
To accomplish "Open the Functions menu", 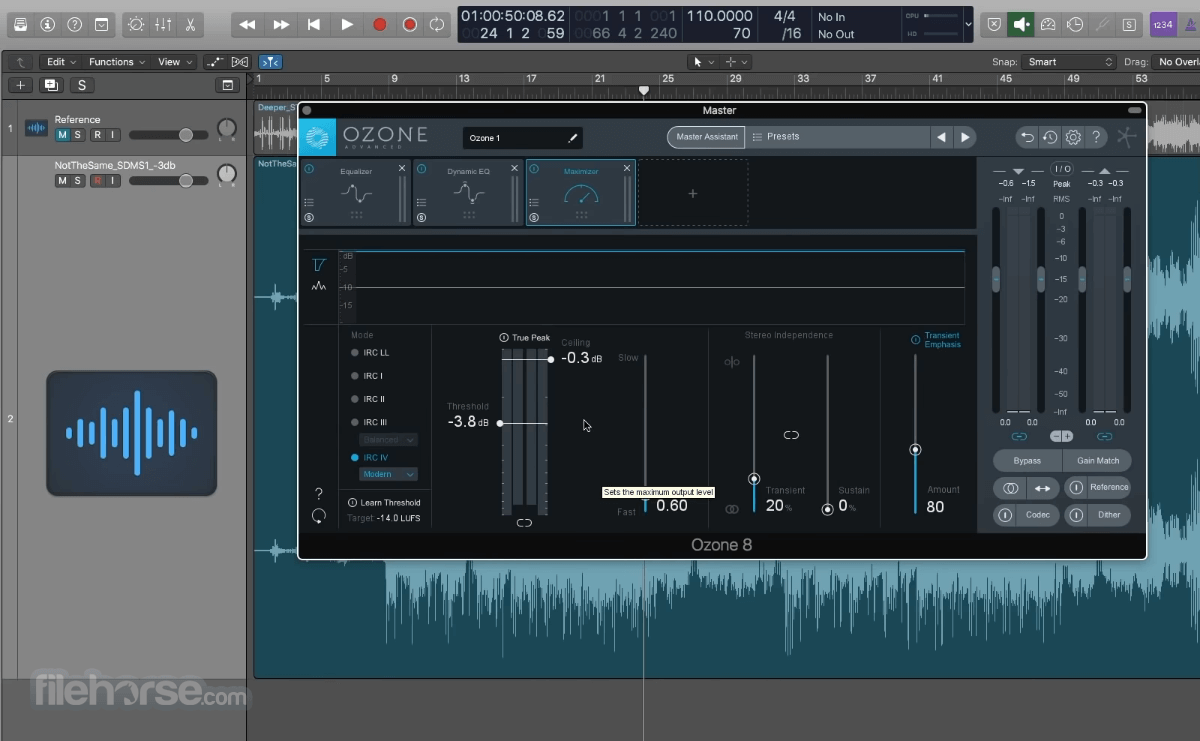I will pos(117,62).
